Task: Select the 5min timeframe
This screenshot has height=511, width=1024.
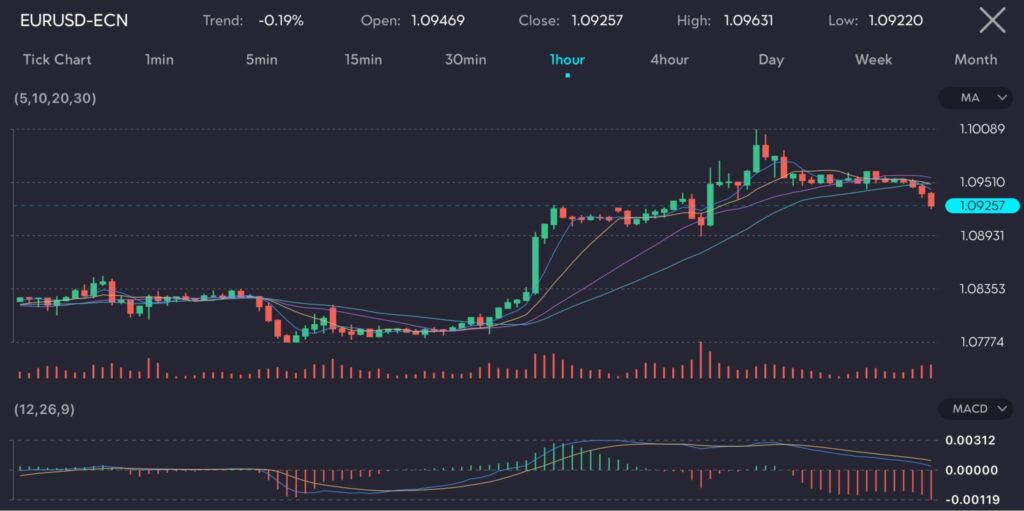Action: [261, 59]
